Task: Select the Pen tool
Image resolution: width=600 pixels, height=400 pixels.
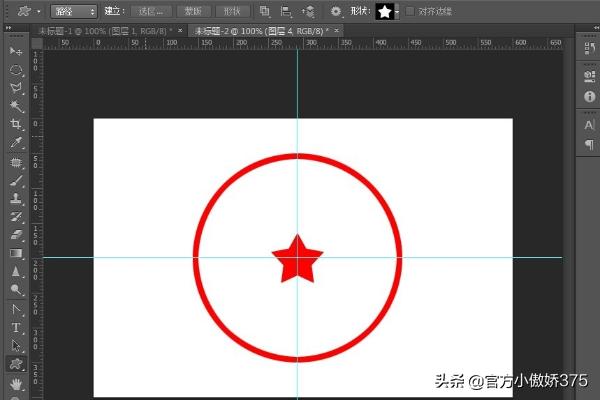Action: point(16,309)
